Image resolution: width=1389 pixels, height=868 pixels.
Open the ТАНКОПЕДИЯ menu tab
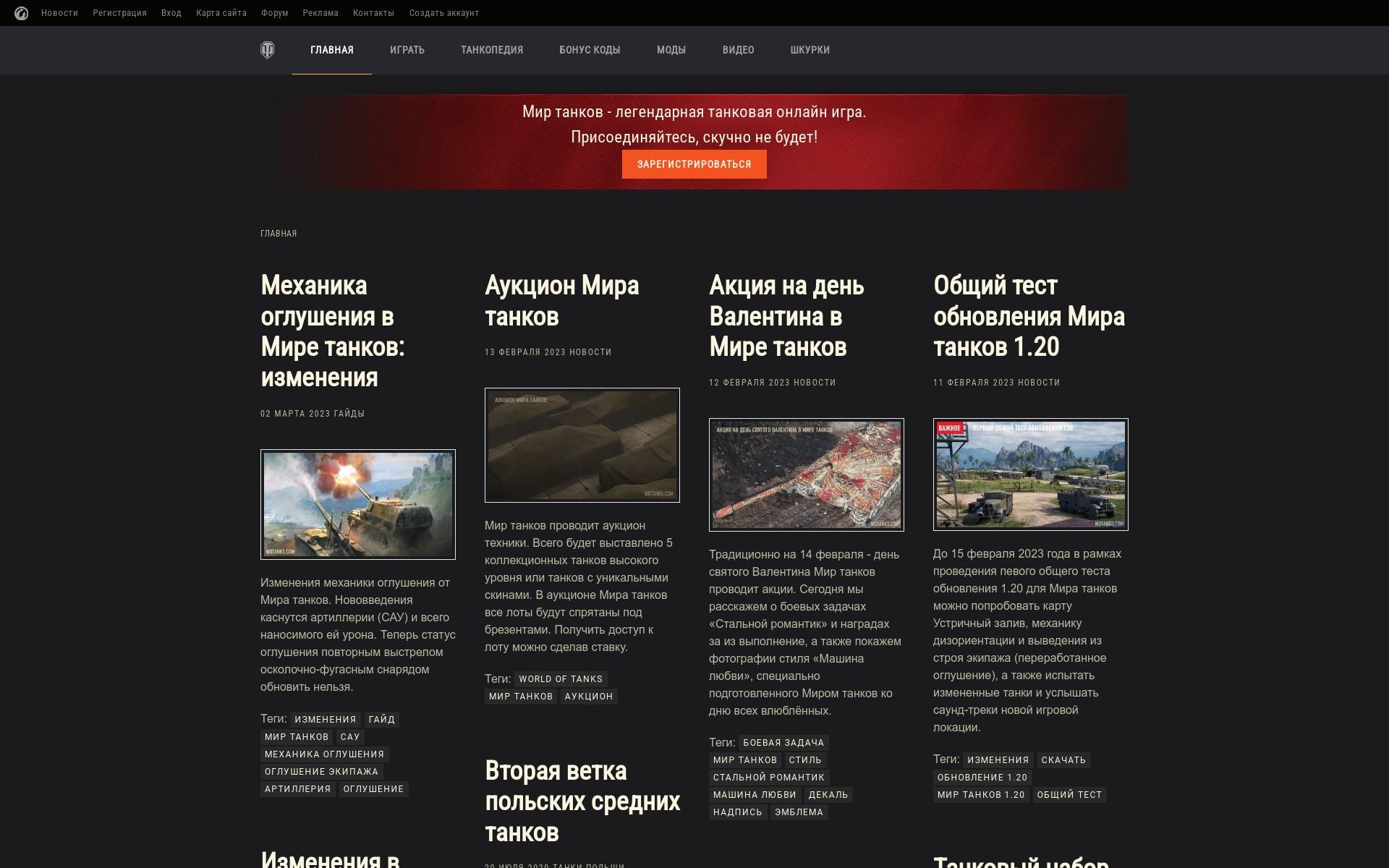[491, 50]
